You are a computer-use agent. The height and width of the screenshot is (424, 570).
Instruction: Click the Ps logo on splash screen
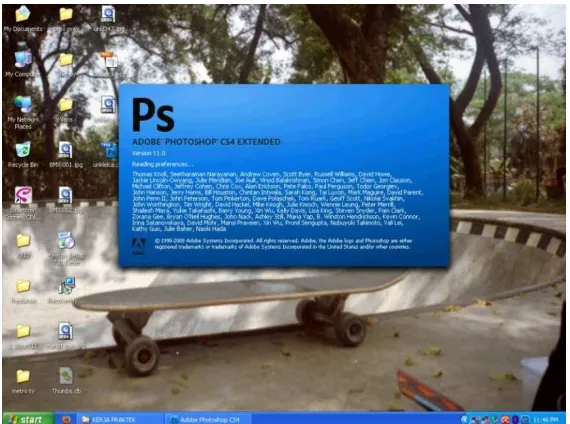pos(153,114)
